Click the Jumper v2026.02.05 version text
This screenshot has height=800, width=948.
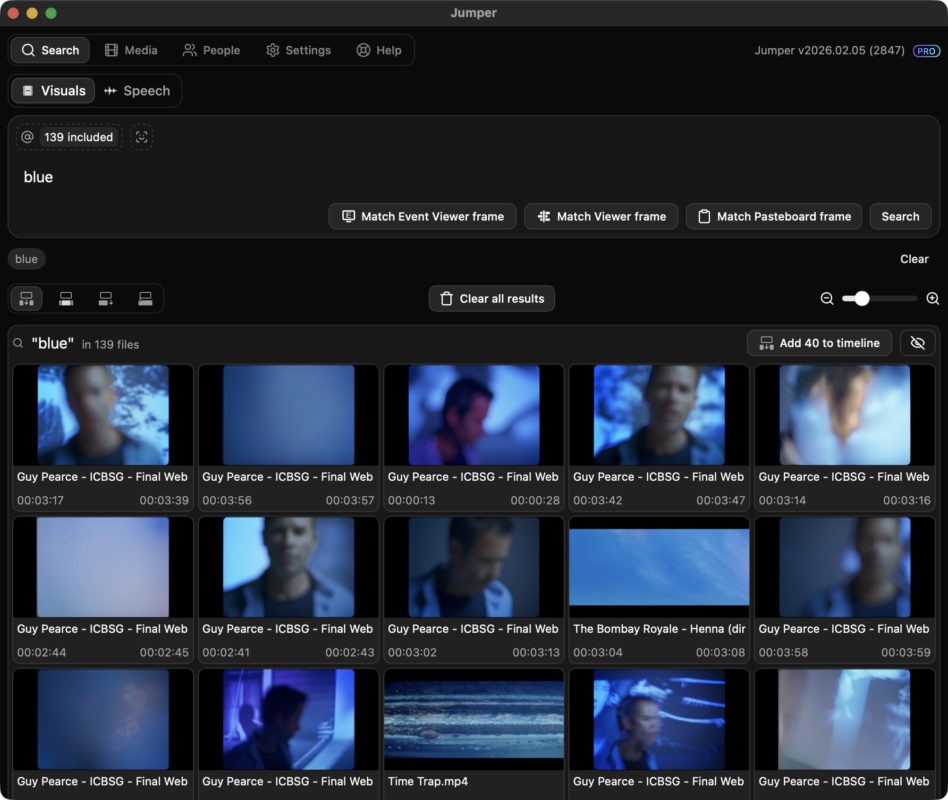tap(830, 51)
